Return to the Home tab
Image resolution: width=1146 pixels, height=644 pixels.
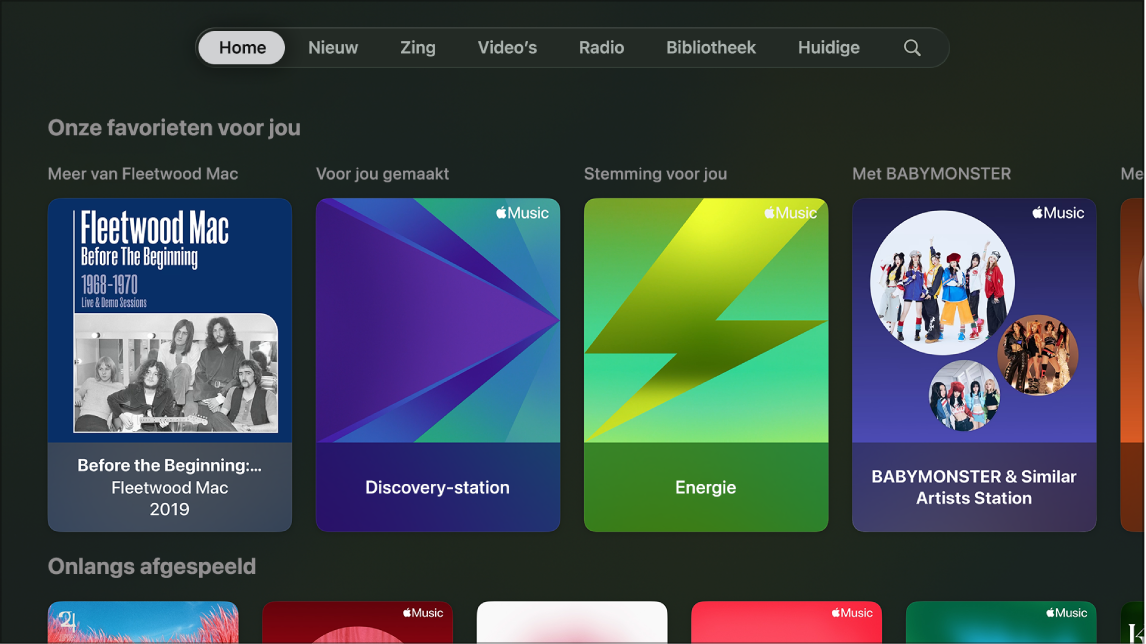coord(240,47)
